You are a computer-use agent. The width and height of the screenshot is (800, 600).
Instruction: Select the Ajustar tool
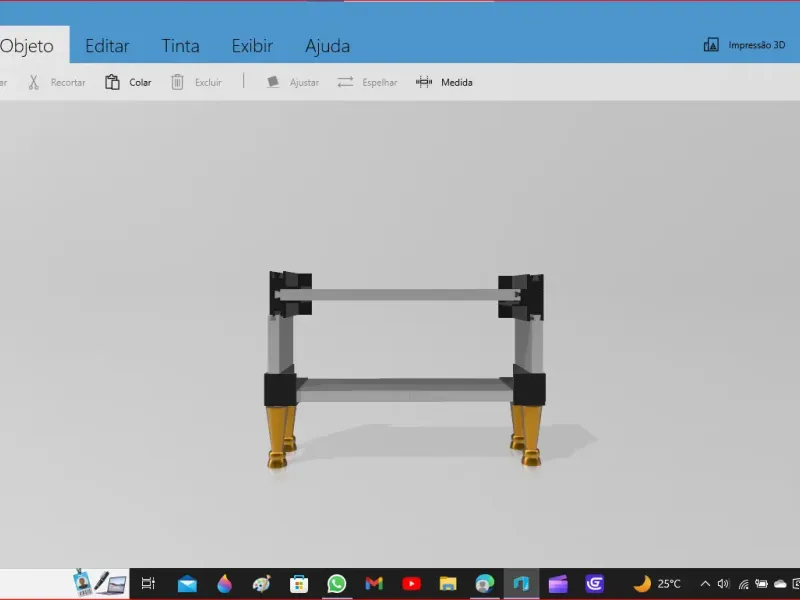click(x=293, y=82)
